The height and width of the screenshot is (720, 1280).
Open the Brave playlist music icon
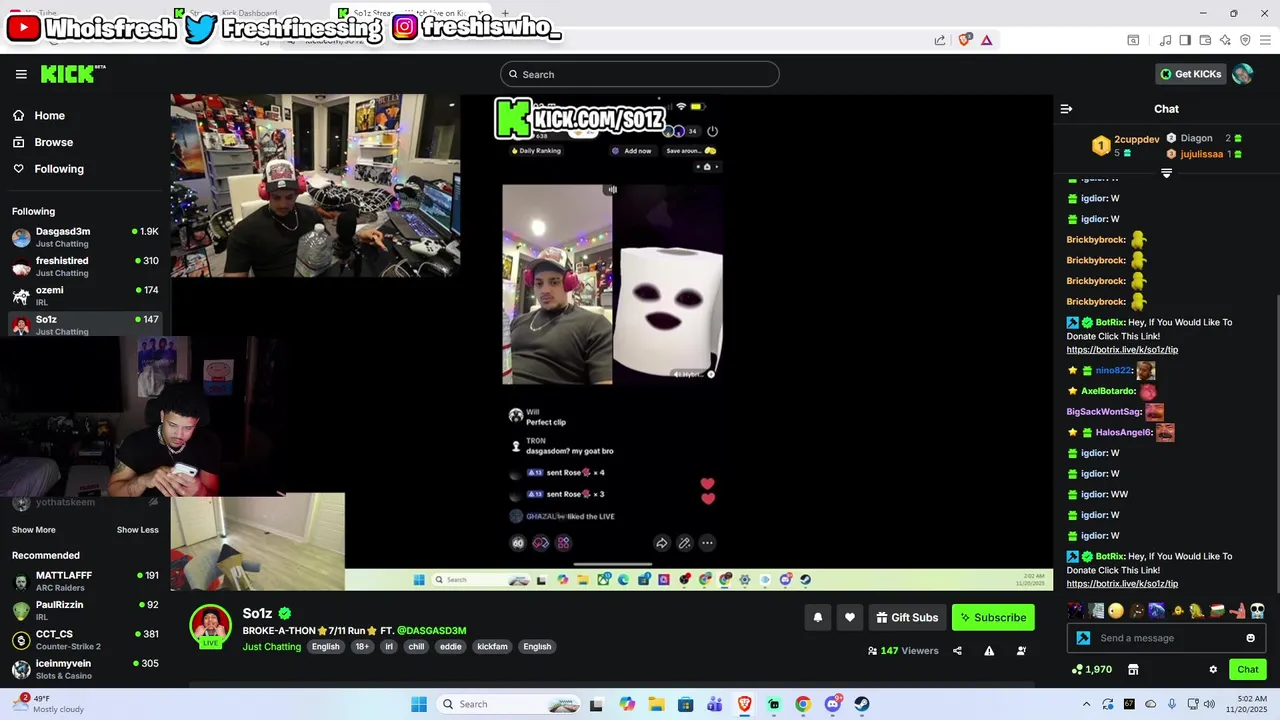[1165, 40]
